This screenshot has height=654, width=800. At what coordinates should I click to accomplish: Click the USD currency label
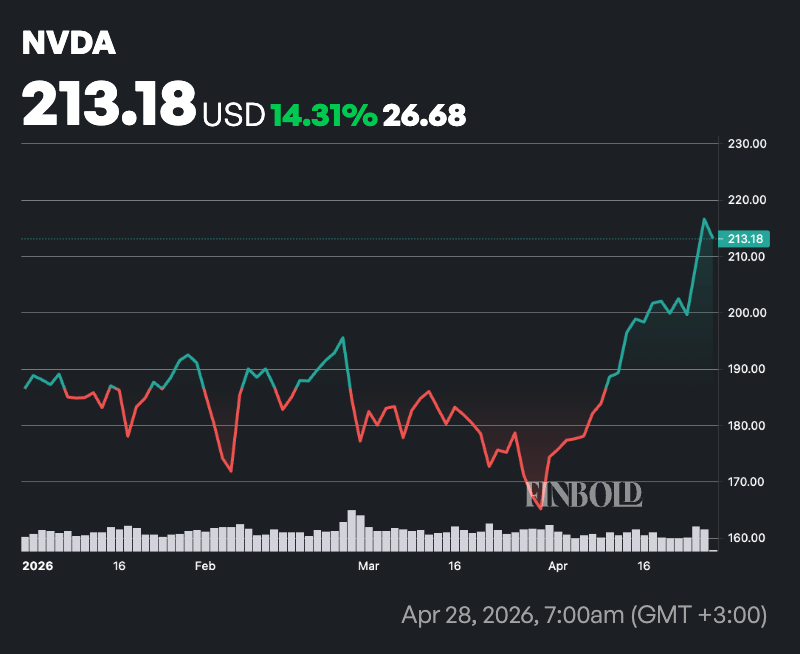click(x=234, y=115)
